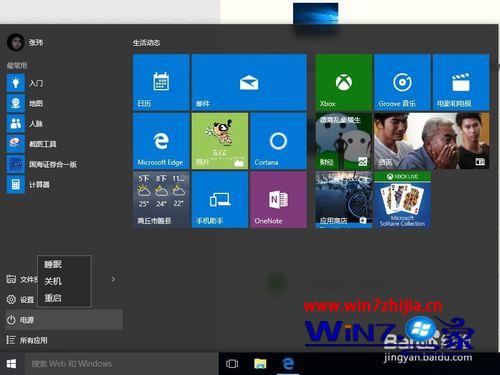The height and width of the screenshot is (375, 500).
Task: Launch the Microsoft Edge tile
Action: pos(161,141)
